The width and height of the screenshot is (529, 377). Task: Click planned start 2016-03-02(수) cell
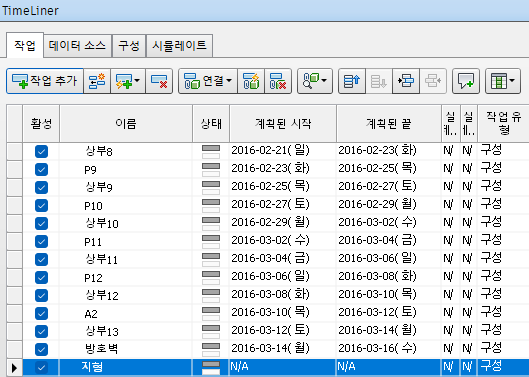[x=283, y=240]
